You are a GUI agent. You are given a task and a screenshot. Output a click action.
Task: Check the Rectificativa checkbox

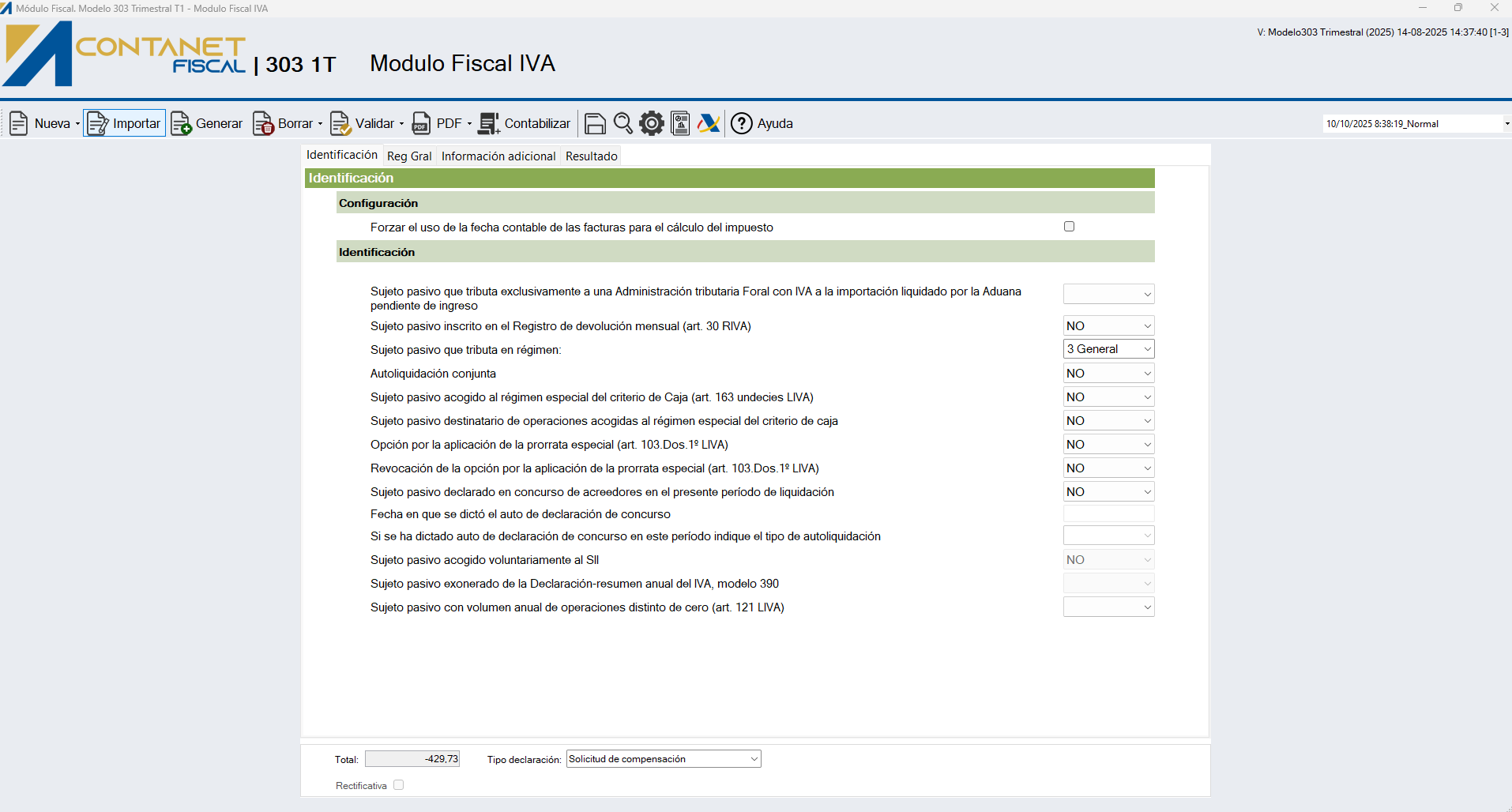tap(399, 785)
